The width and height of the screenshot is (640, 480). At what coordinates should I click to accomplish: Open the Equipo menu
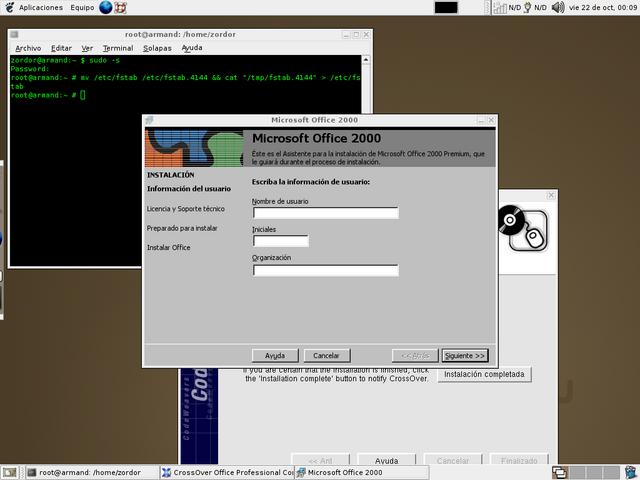82,7
